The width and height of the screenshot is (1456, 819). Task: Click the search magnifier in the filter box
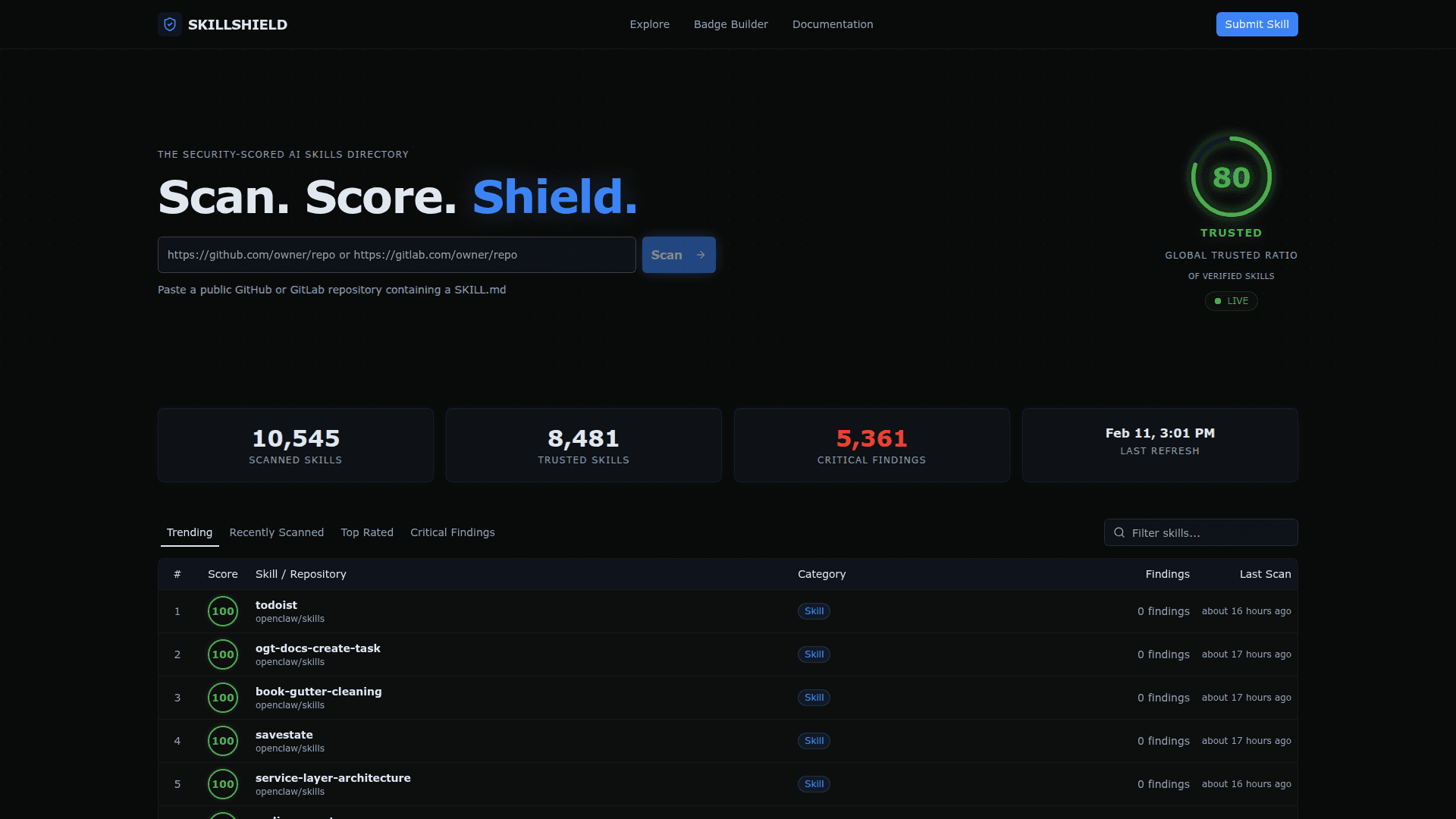1119,532
